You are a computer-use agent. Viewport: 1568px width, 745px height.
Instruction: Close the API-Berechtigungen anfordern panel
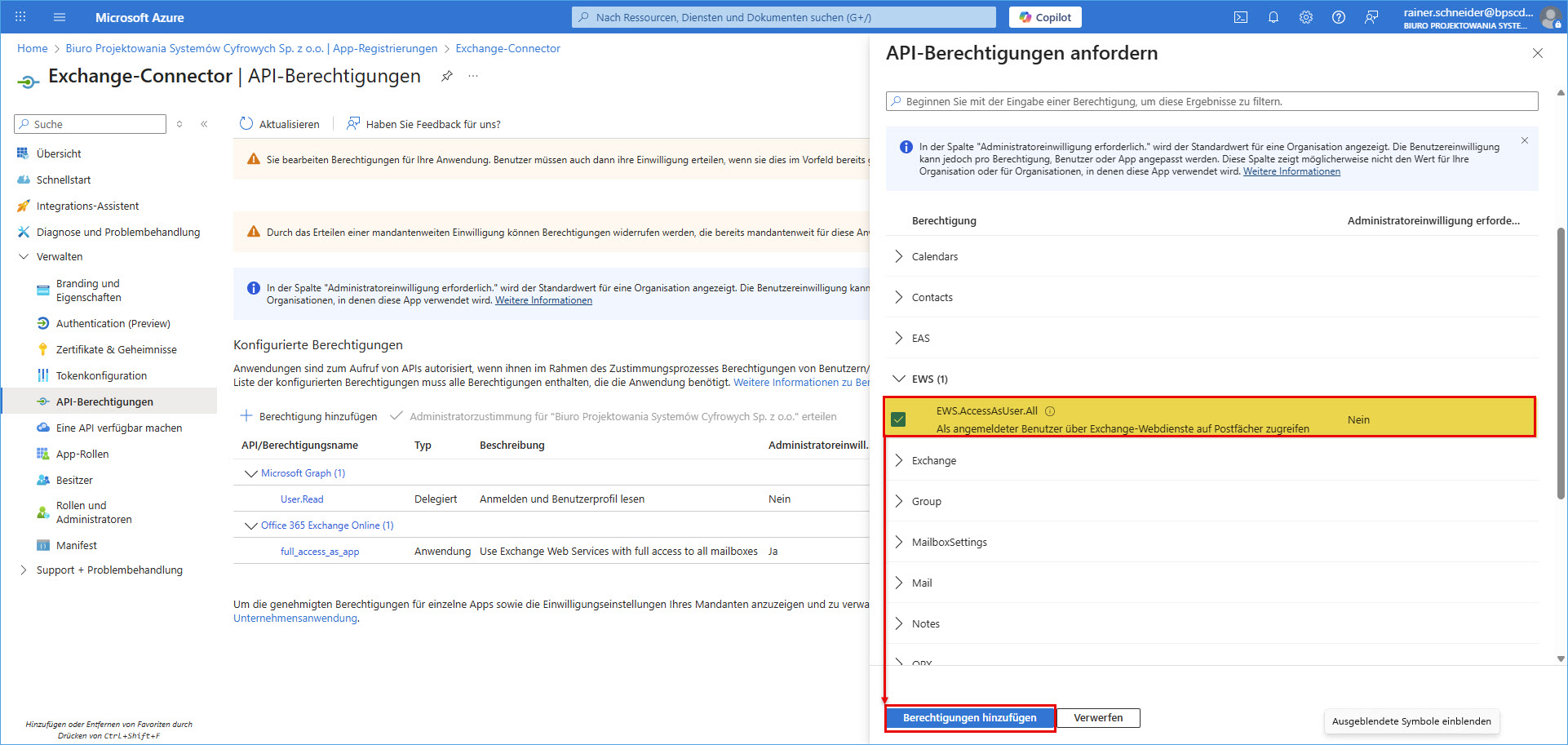[1538, 53]
